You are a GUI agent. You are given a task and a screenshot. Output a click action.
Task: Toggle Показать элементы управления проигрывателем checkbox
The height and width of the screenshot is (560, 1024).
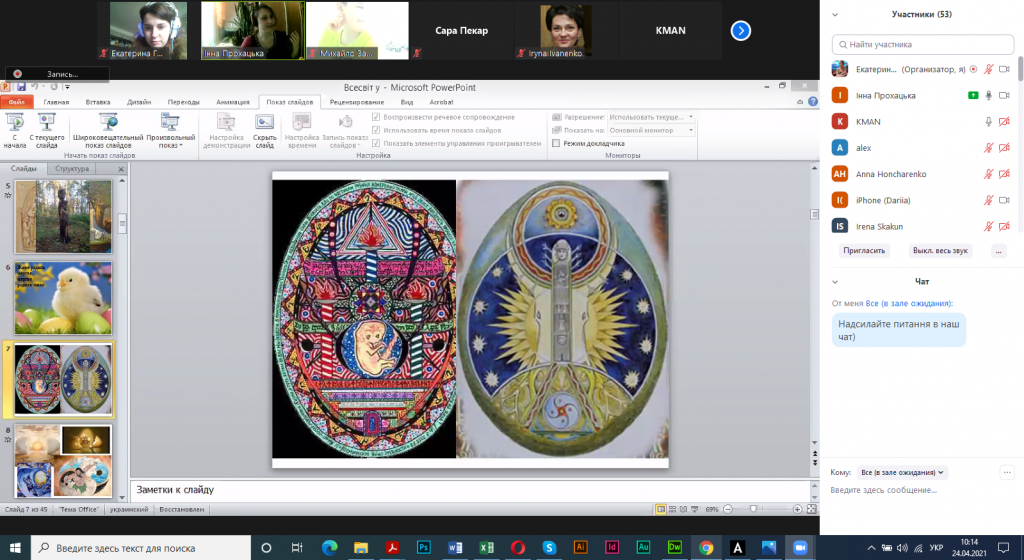376,143
